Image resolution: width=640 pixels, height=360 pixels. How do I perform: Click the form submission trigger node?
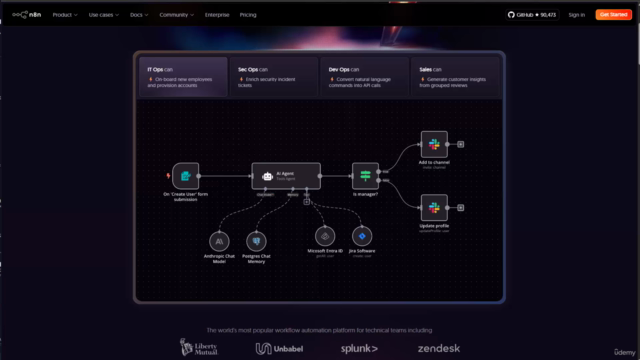pyautogui.click(x=186, y=176)
